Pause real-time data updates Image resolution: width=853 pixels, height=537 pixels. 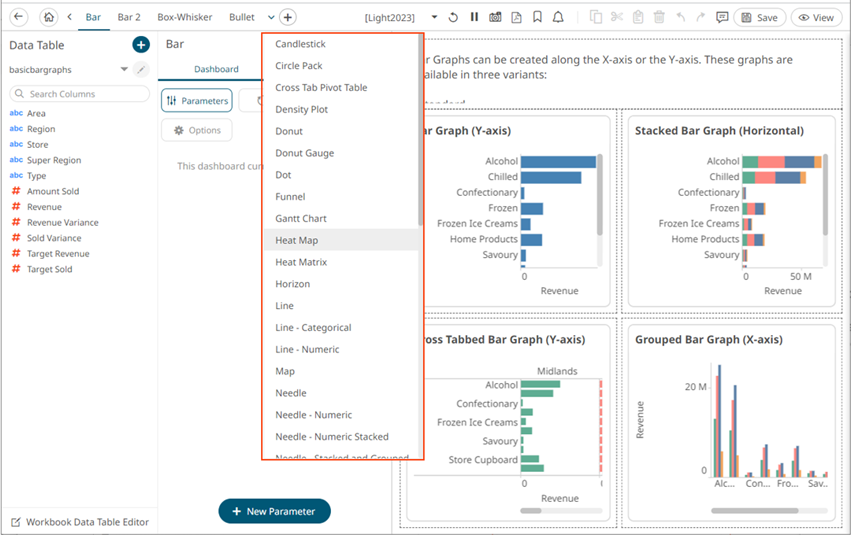point(474,18)
